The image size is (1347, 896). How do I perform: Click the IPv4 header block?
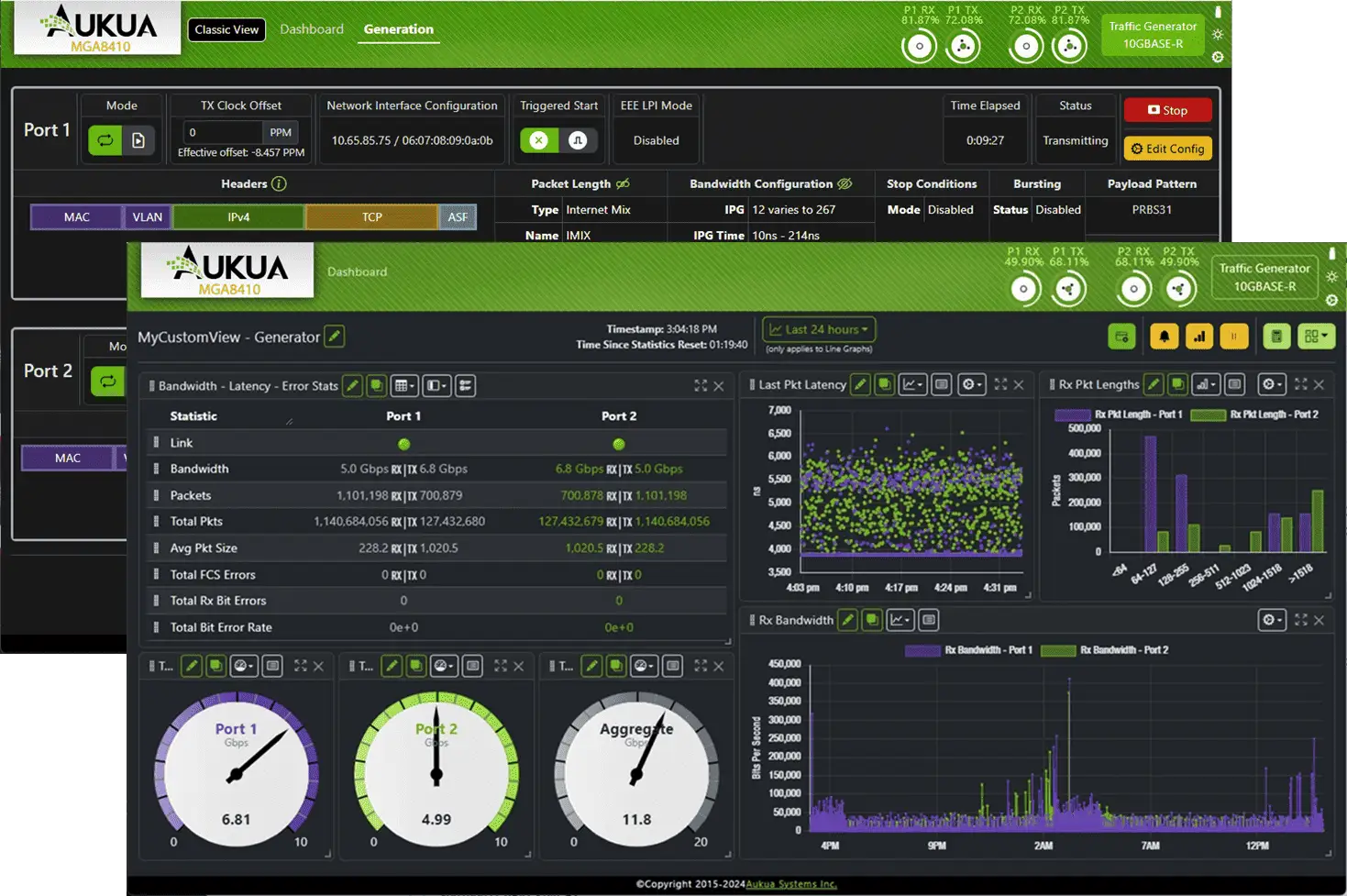[x=238, y=217]
